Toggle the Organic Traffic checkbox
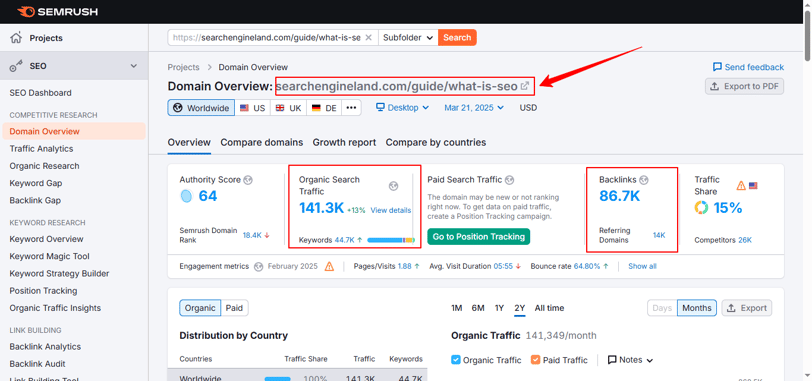 (x=456, y=360)
